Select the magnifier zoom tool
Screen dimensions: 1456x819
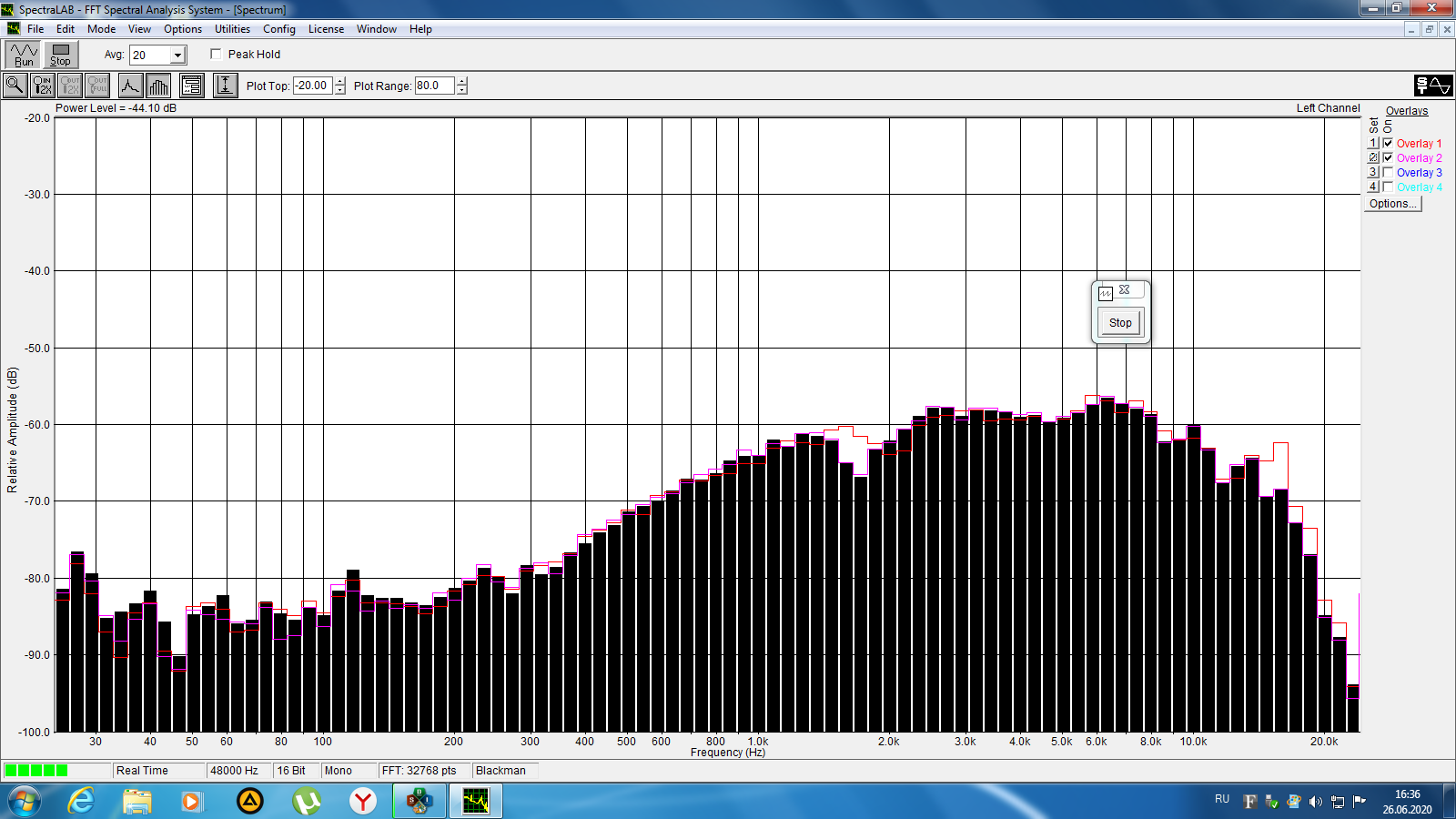(15, 86)
